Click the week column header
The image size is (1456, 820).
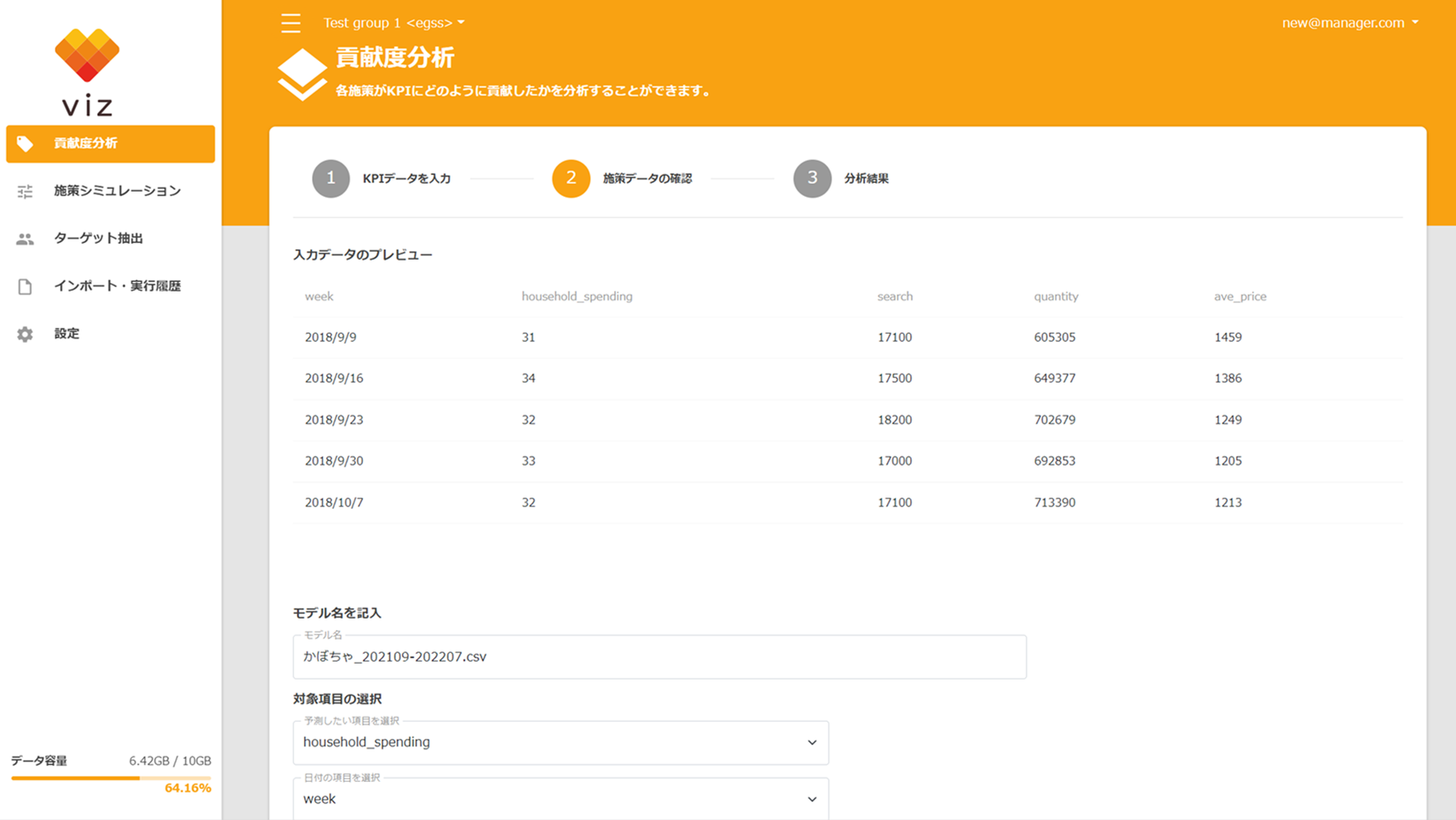[x=319, y=297]
